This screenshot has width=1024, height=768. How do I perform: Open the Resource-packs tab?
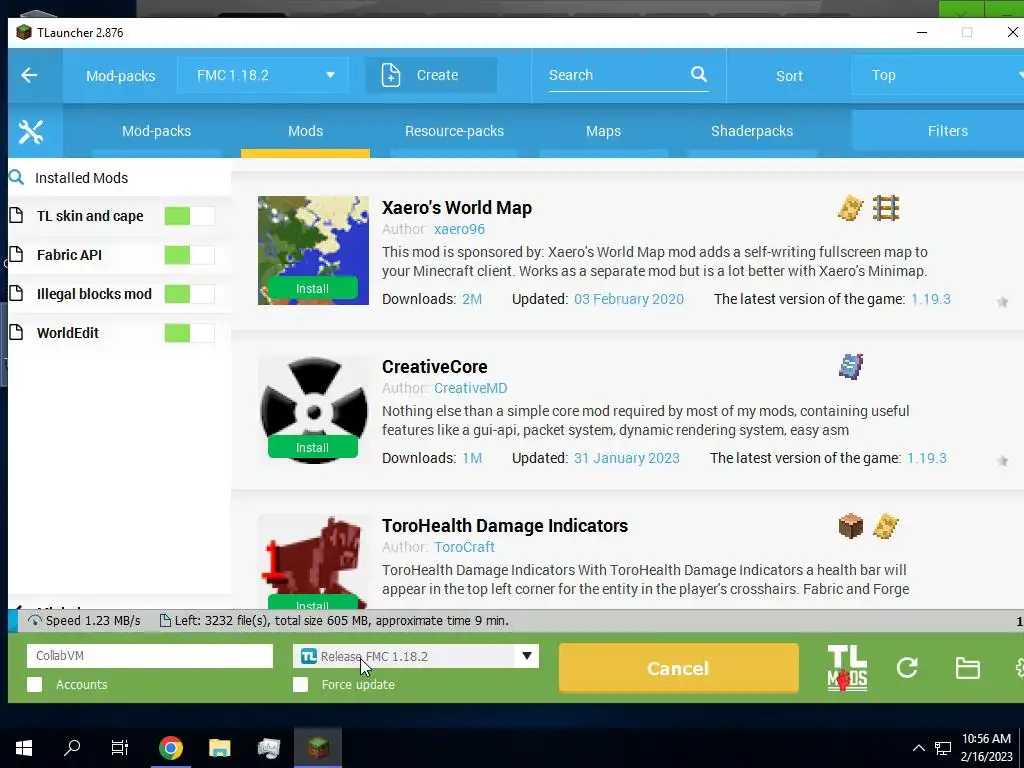pos(455,131)
